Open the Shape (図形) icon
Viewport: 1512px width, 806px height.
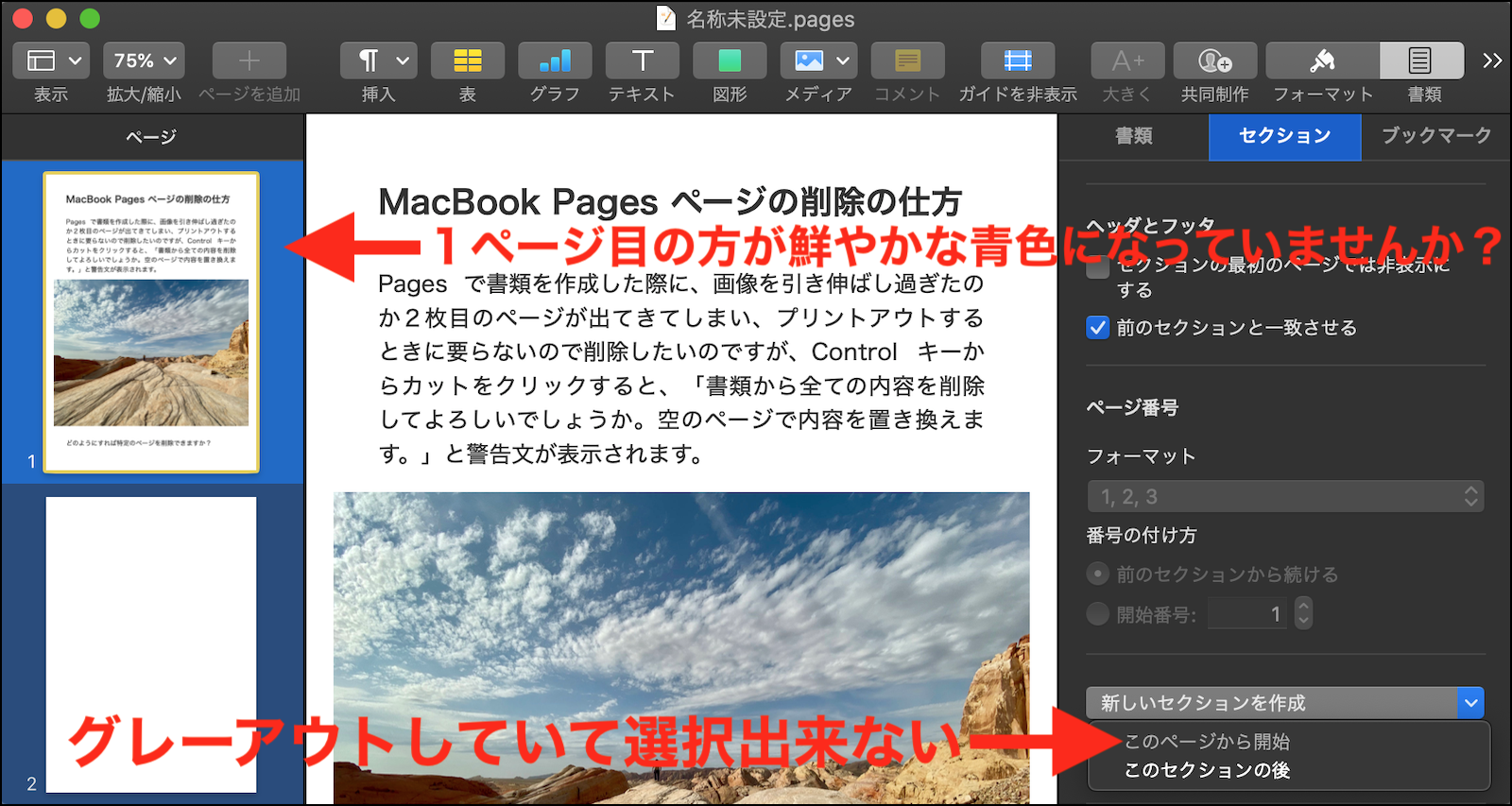730,61
